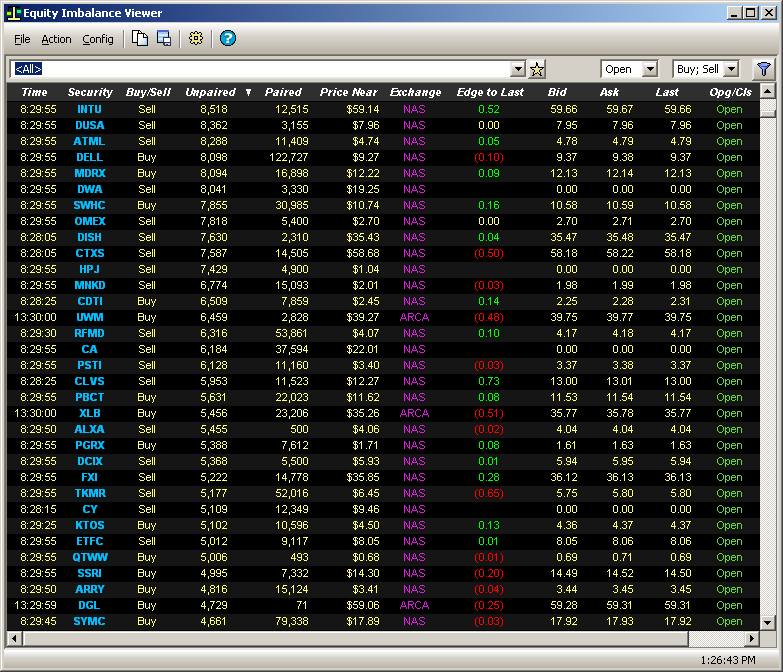
Task: Click edge value 0.73 in CLVS row
Action: (x=489, y=381)
